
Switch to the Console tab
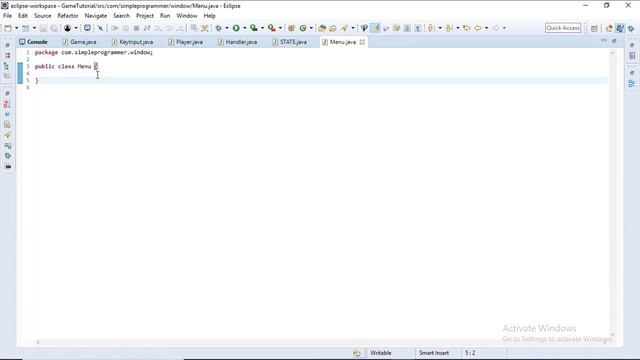(33, 42)
